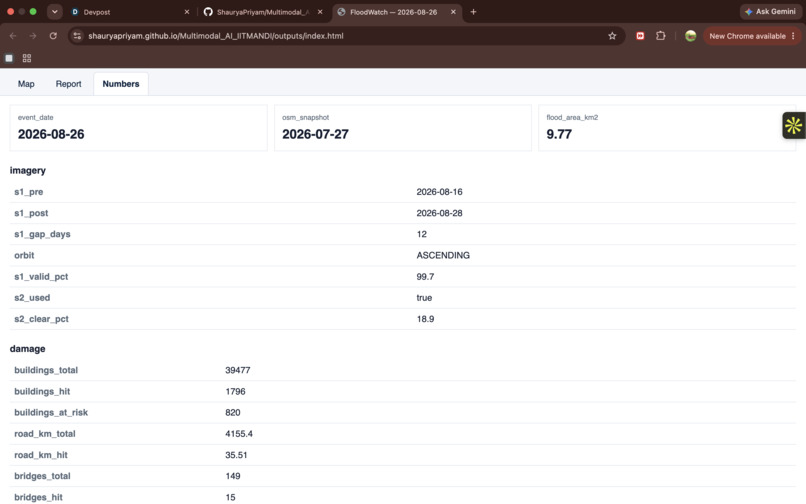Click the orbit row label
806x504 pixels.
point(24,255)
